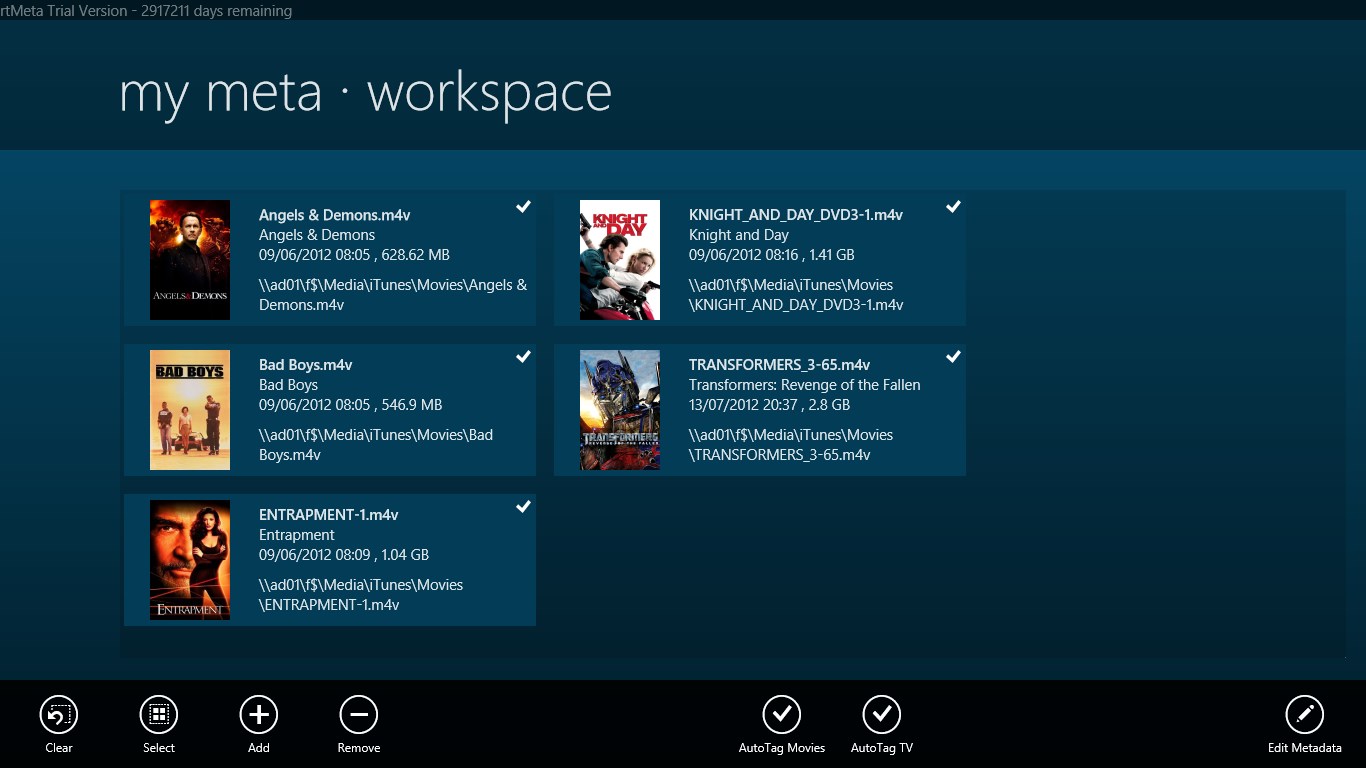The image size is (1366, 768).
Task: Click the Entrapment movie poster
Action: [190, 560]
